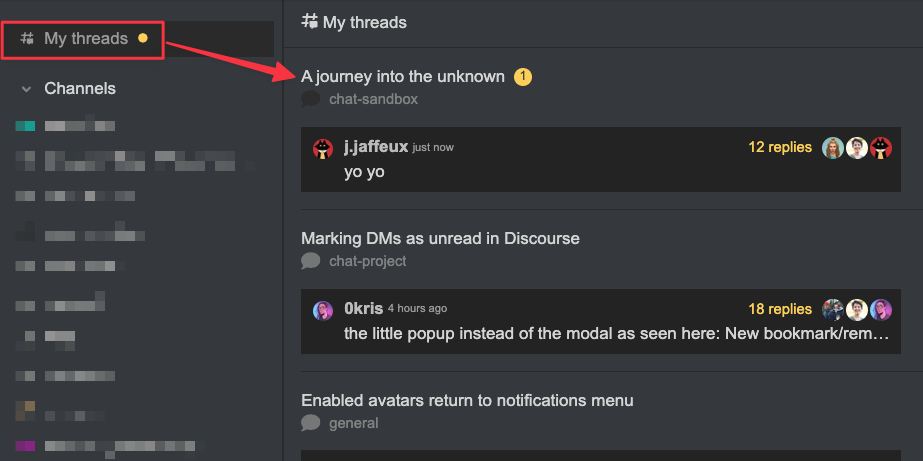
Task: Click the chat bubble icon next to chat-sandbox
Action: point(311,99)
